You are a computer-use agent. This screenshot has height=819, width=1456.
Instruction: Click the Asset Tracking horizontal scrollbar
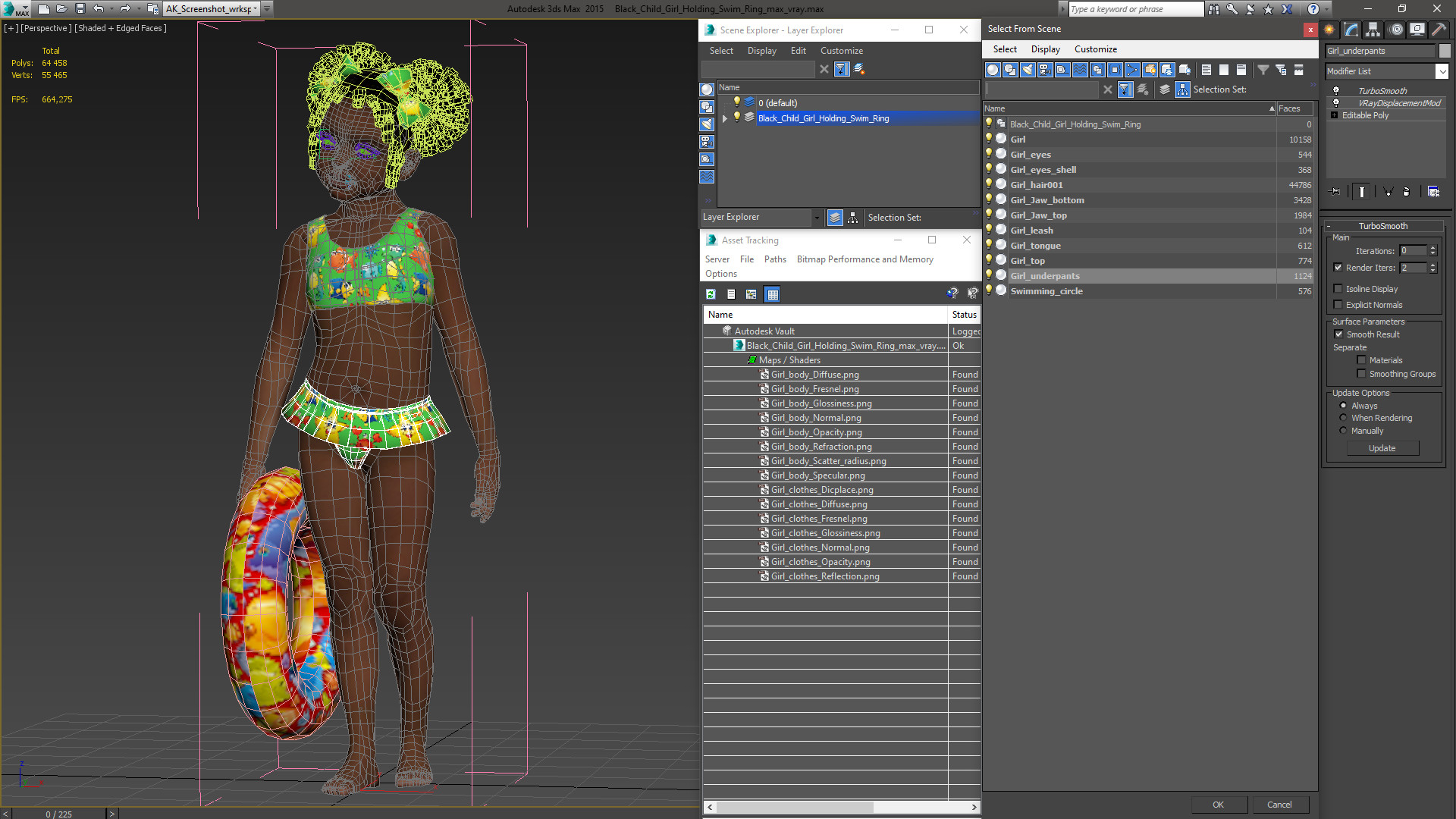pyautogui.click(x=841, y=807)
